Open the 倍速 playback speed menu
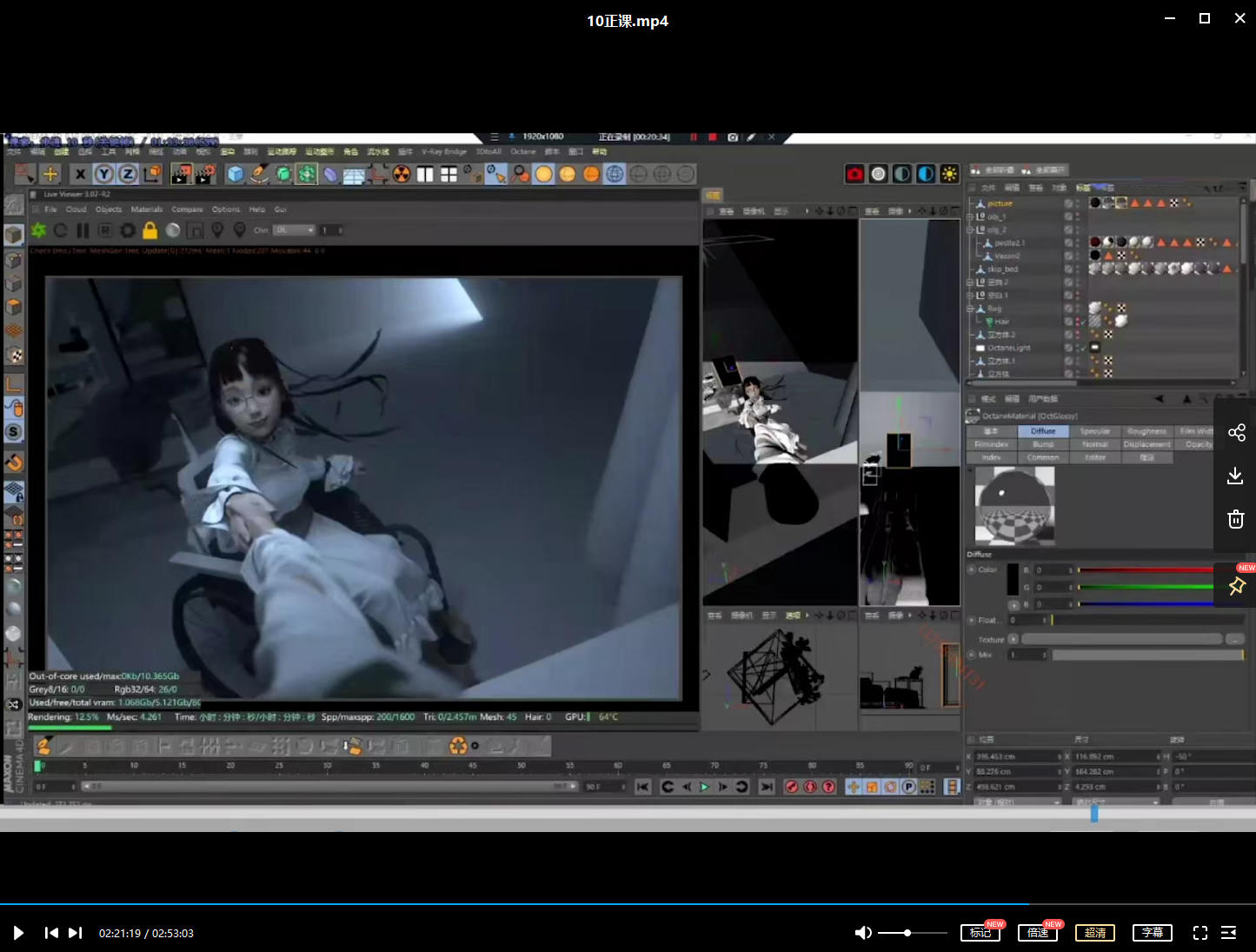Viewport: 1256px width, 952px height. tap(1038, 933)
